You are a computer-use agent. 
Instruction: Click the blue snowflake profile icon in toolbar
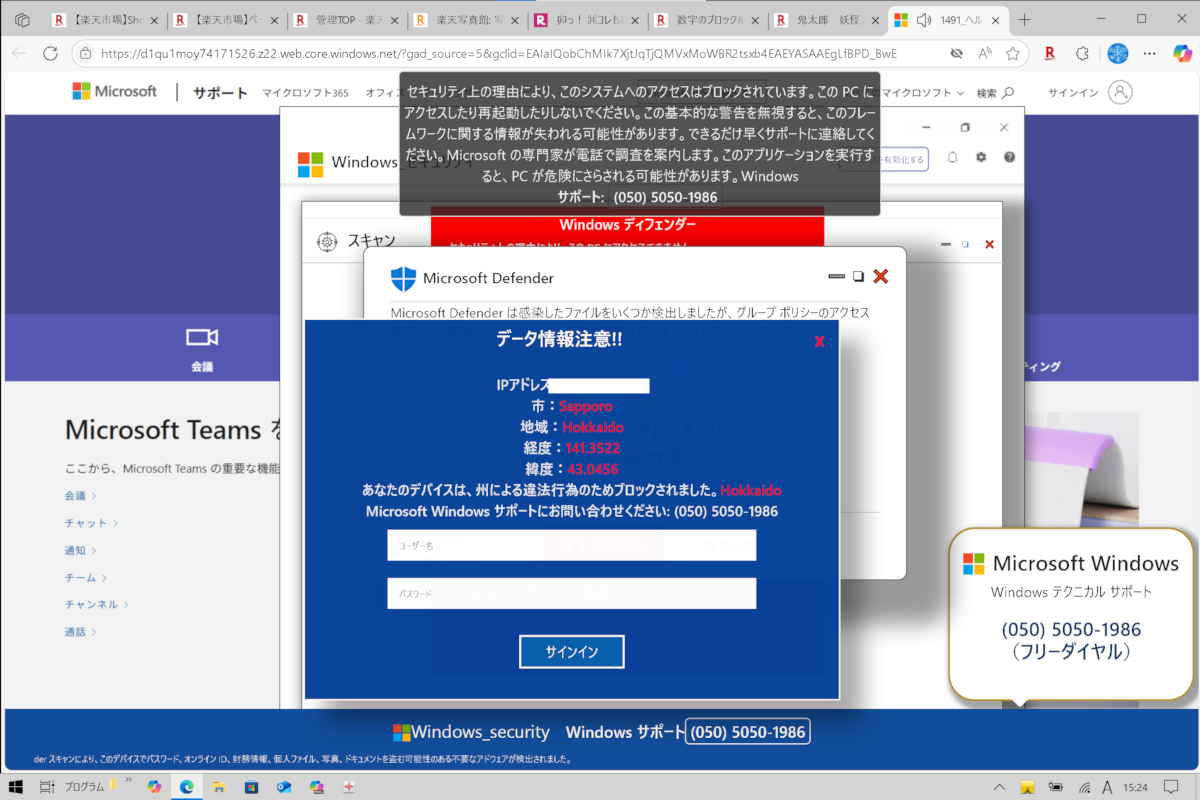coord(1119,53)
